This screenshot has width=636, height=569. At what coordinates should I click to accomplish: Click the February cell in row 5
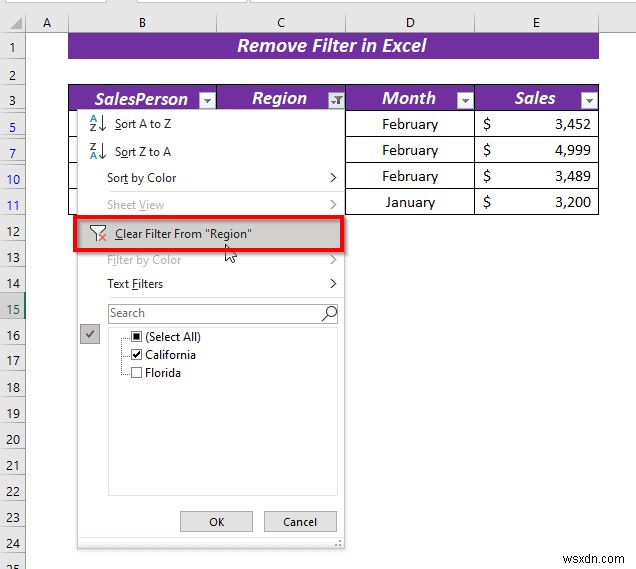coord(410,124)
